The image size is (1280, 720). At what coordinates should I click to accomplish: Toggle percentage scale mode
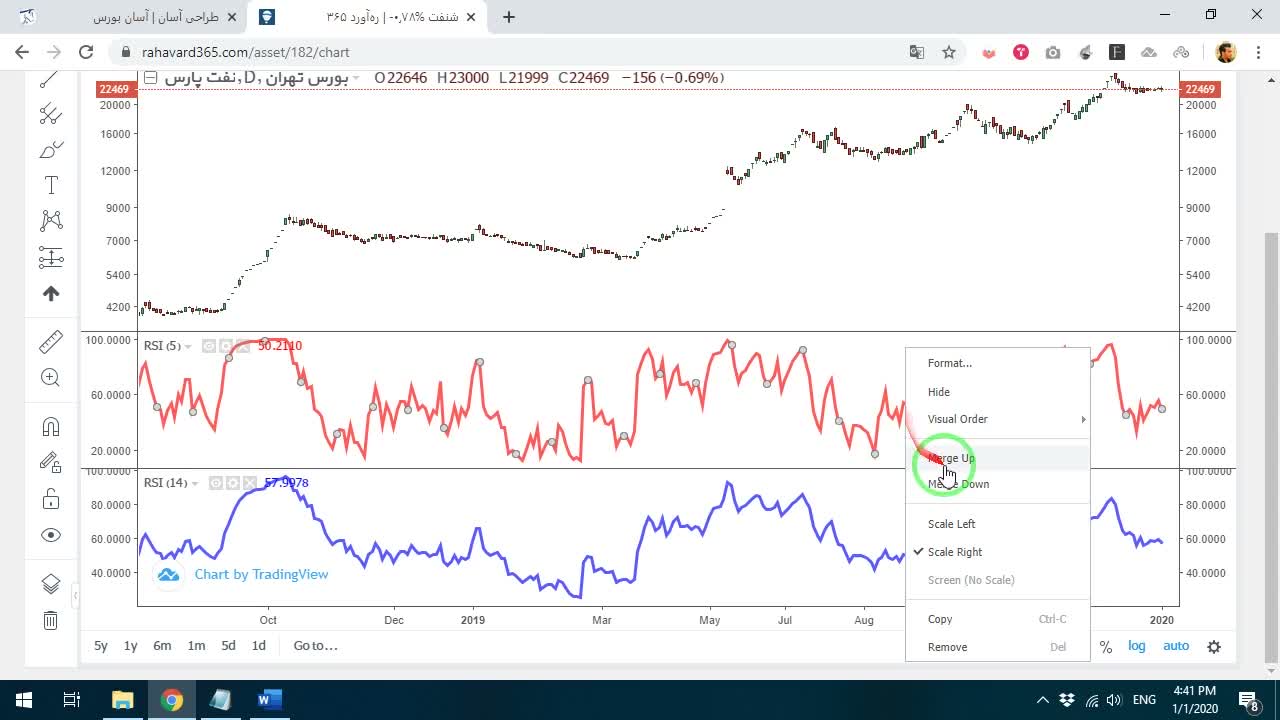pyautogui.click(x=1106, y=647)
